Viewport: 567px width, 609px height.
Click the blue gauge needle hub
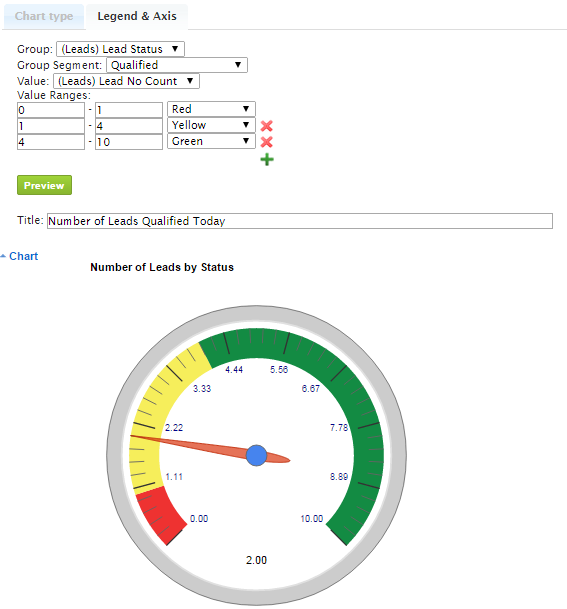[x=256, y=455]
